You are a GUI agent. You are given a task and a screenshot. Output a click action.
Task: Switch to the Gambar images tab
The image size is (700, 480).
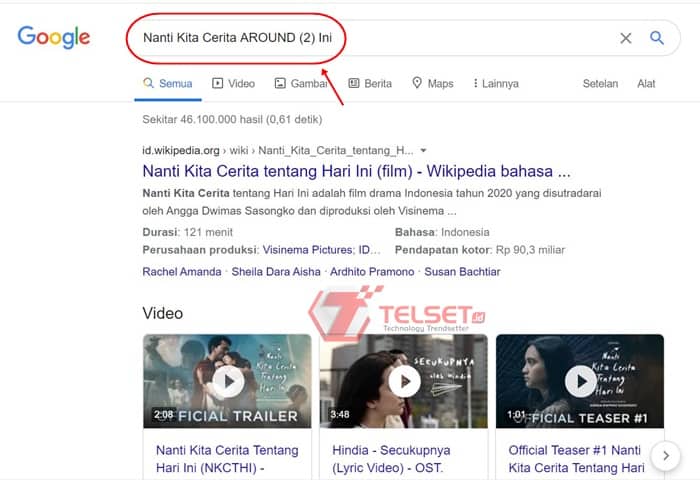click(302, 84)
